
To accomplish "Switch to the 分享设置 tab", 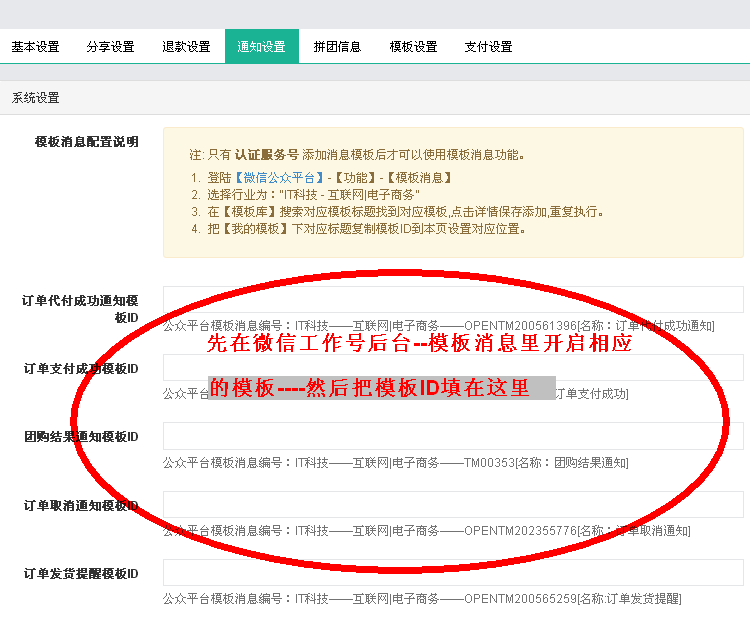I will click(x=110, y=47).
